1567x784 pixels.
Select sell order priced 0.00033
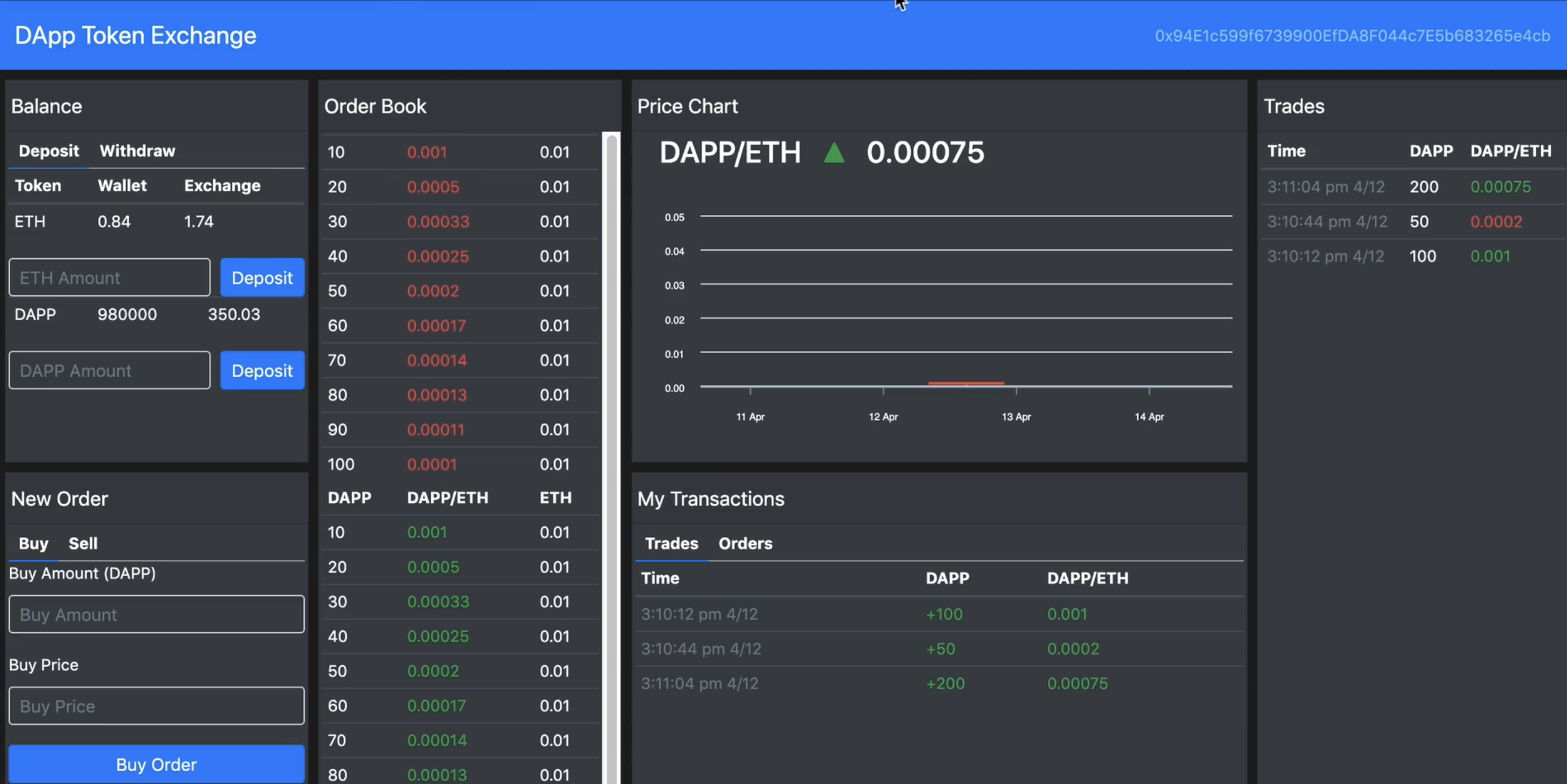click(x=437, y=222)
